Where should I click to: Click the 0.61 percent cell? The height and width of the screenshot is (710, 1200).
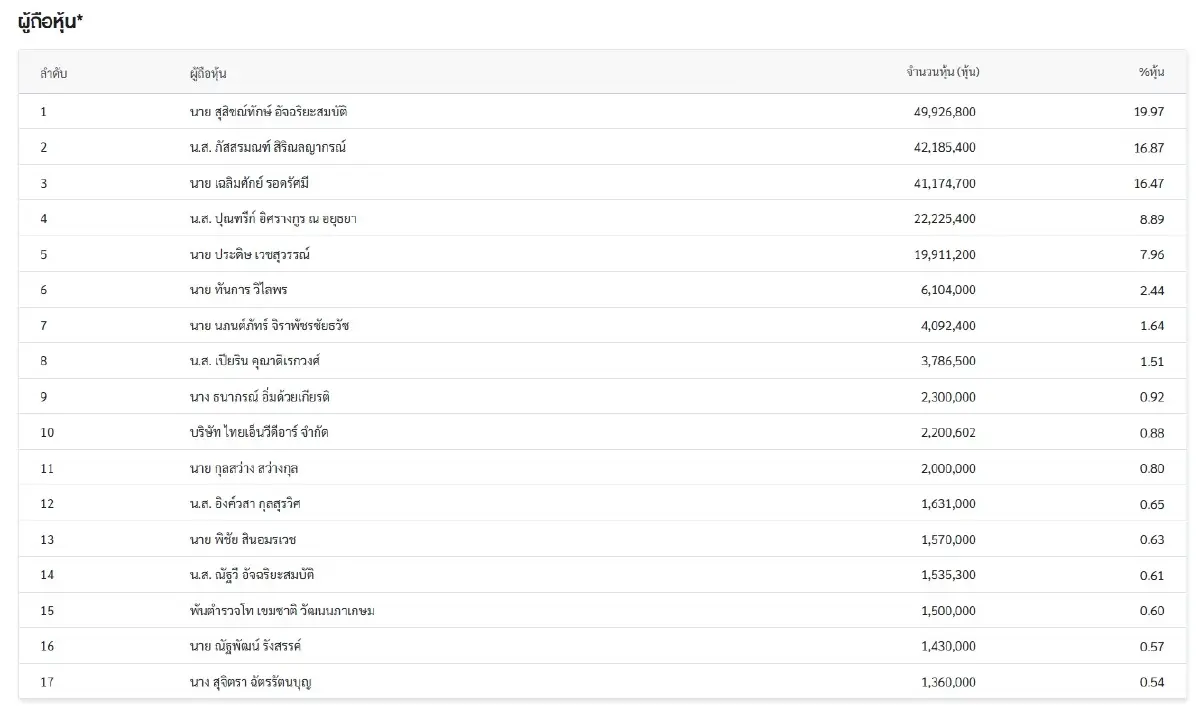tap(1151, 575)
